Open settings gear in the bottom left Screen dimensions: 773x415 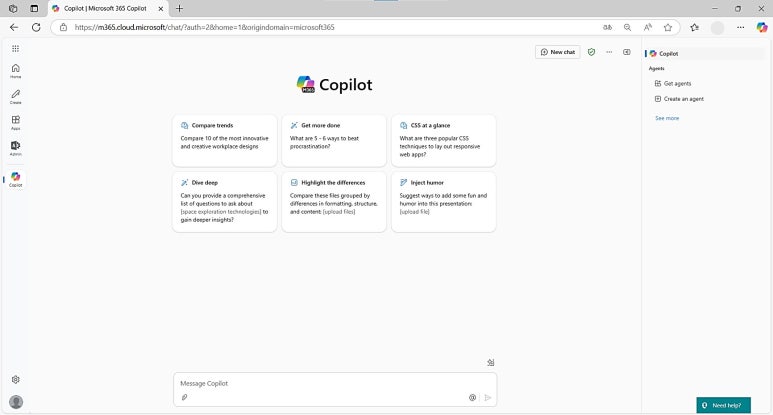pos(15,380)
